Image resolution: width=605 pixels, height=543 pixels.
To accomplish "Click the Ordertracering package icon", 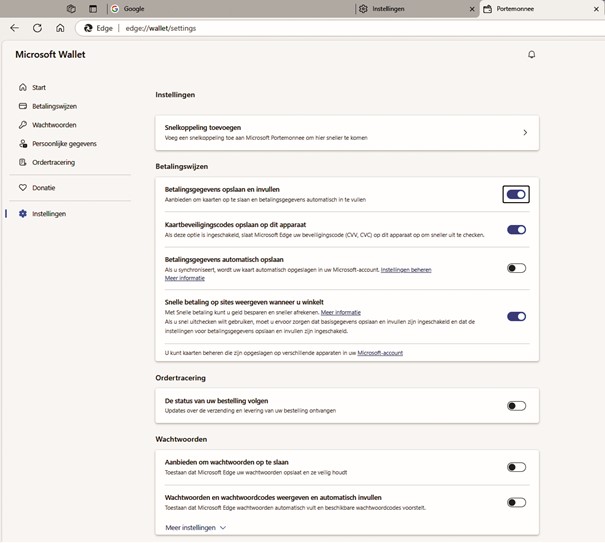I will coord(23,162).
